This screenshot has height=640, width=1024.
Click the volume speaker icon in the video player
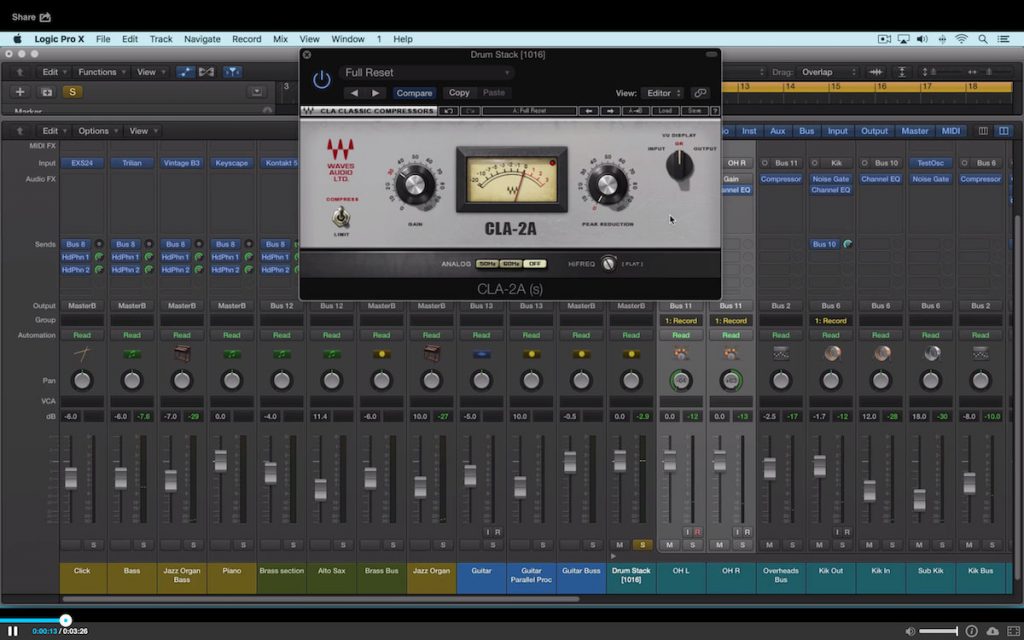[x=910, y=631]
